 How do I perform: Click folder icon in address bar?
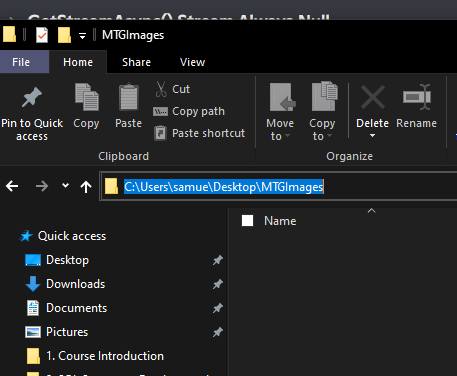click(111, 186)
